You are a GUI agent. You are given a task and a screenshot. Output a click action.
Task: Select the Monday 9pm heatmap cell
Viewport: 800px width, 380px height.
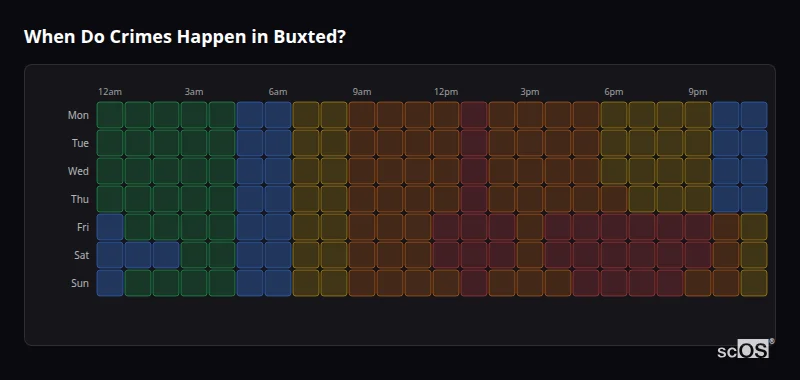coord(698,115)
